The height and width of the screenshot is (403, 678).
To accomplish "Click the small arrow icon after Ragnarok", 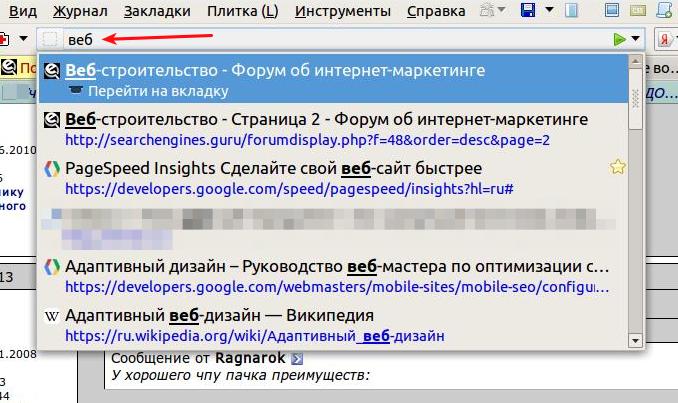I will click(x=297, y=358).
